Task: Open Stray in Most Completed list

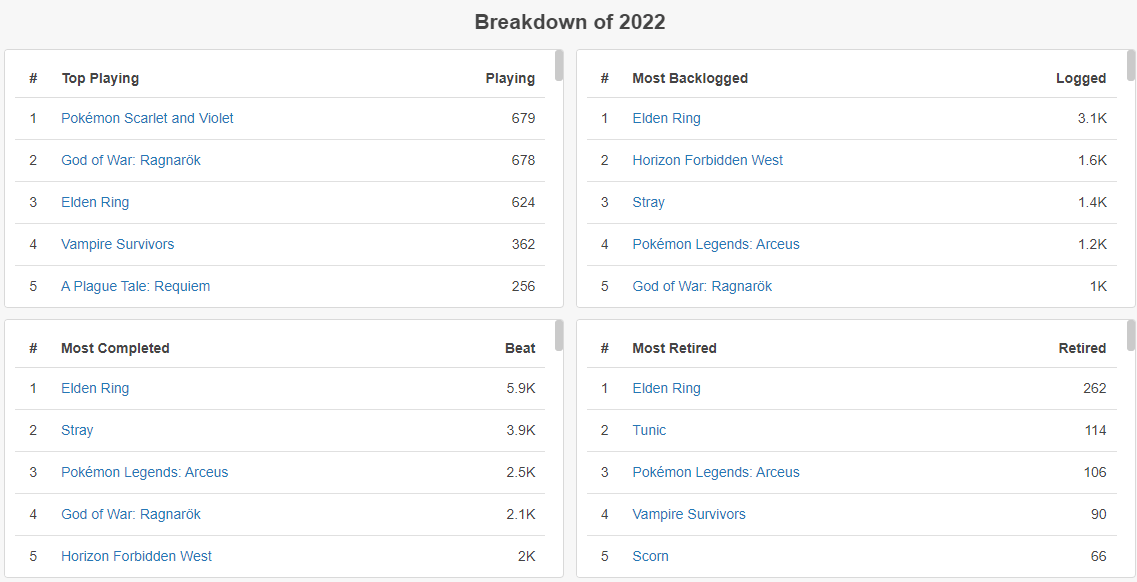Action: tap(77, 430)
